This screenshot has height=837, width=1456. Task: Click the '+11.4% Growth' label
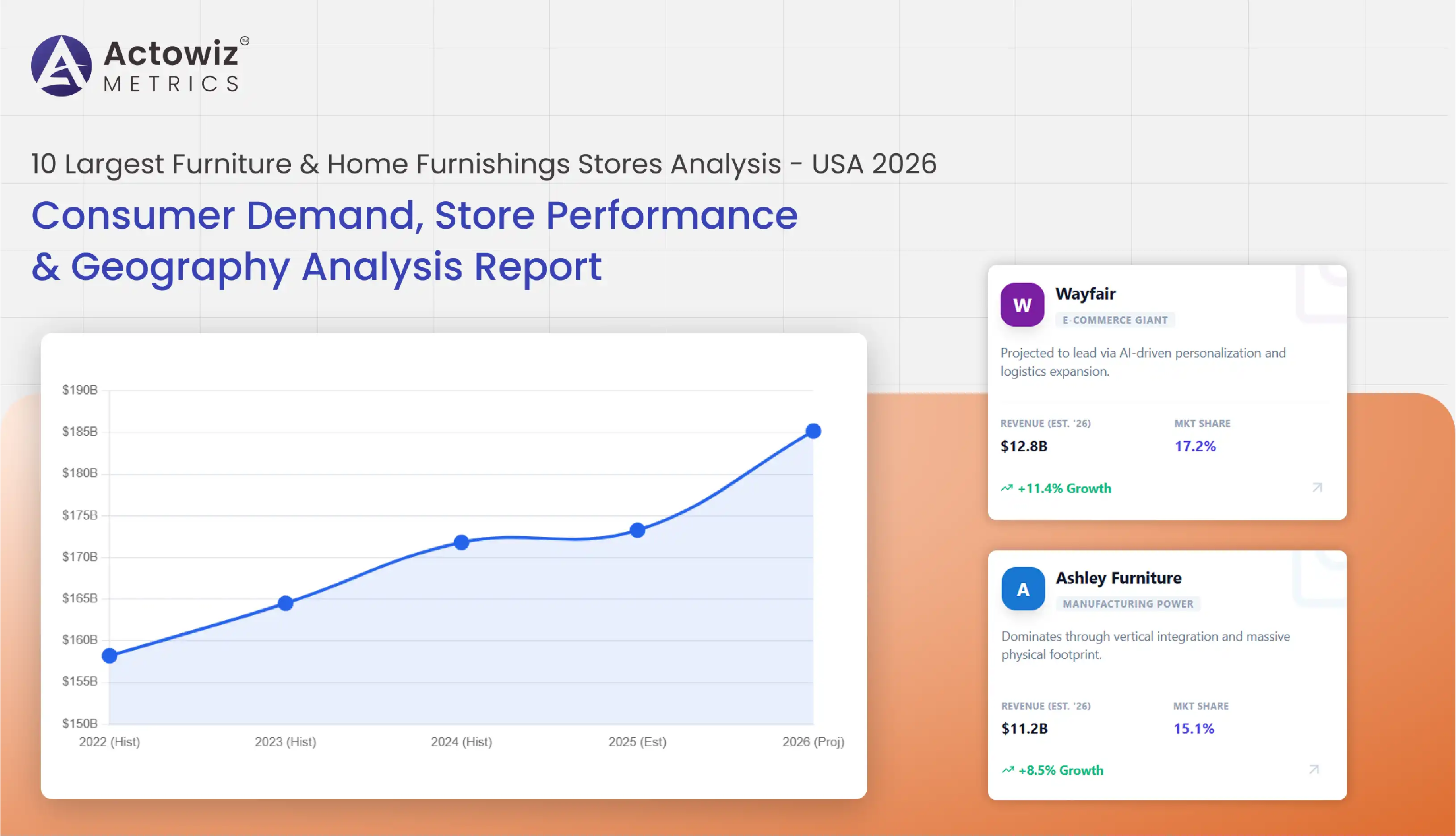(x=1064, y=488)
